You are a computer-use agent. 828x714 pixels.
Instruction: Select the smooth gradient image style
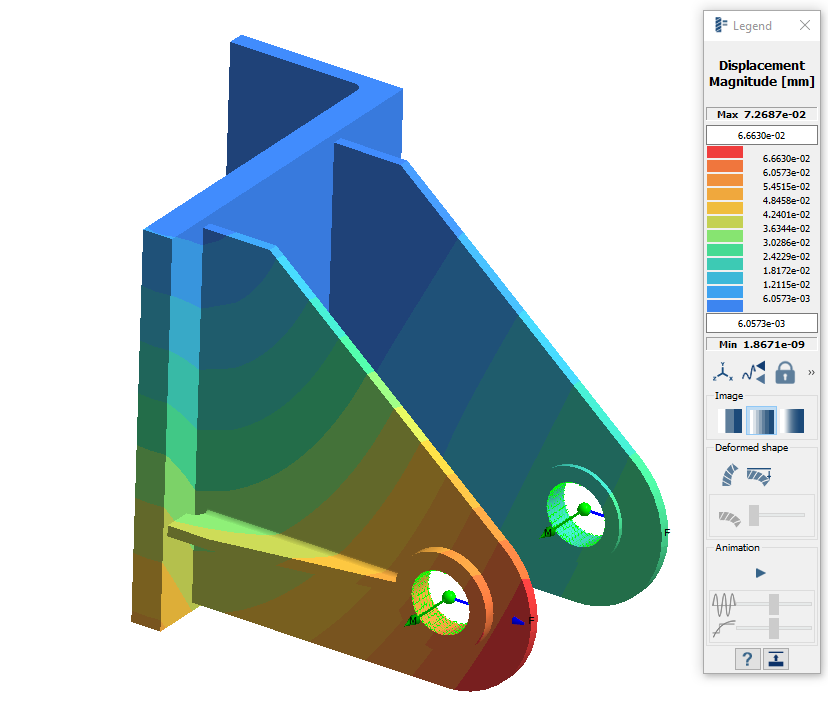pyautogui.click(x=793, y=420)
